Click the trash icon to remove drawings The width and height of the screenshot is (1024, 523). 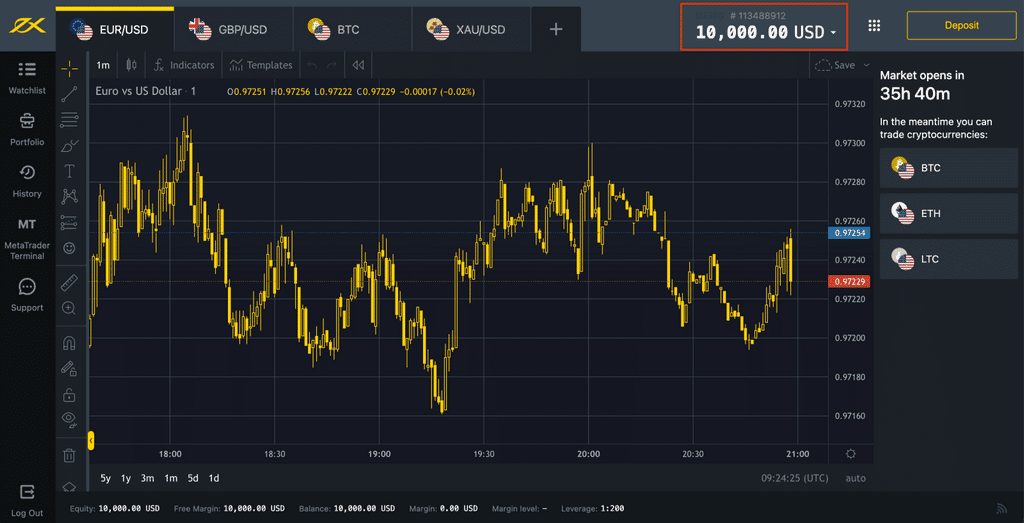[x=69, y=456]
